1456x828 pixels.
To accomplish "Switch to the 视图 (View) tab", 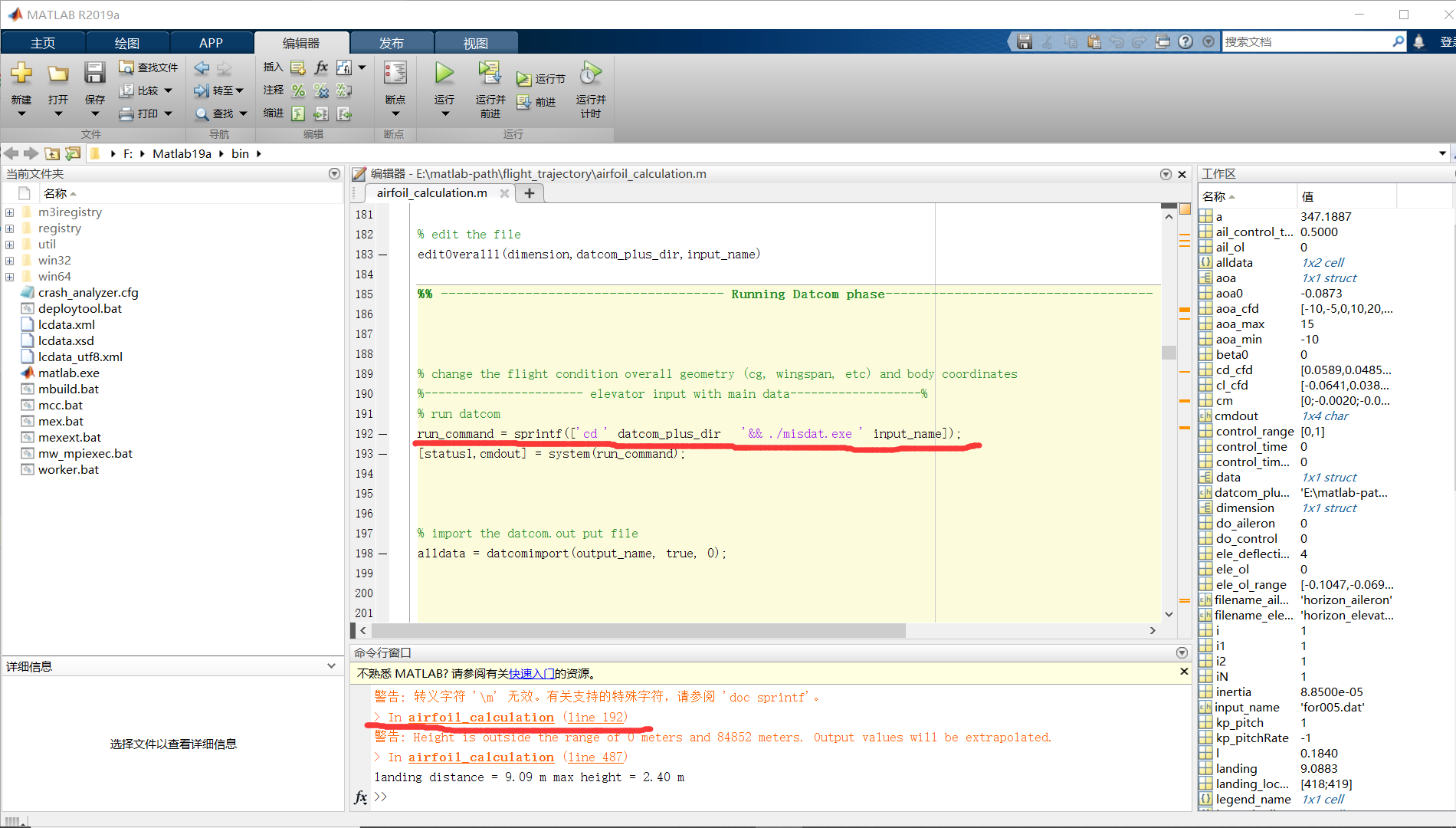I will point(476,43).
